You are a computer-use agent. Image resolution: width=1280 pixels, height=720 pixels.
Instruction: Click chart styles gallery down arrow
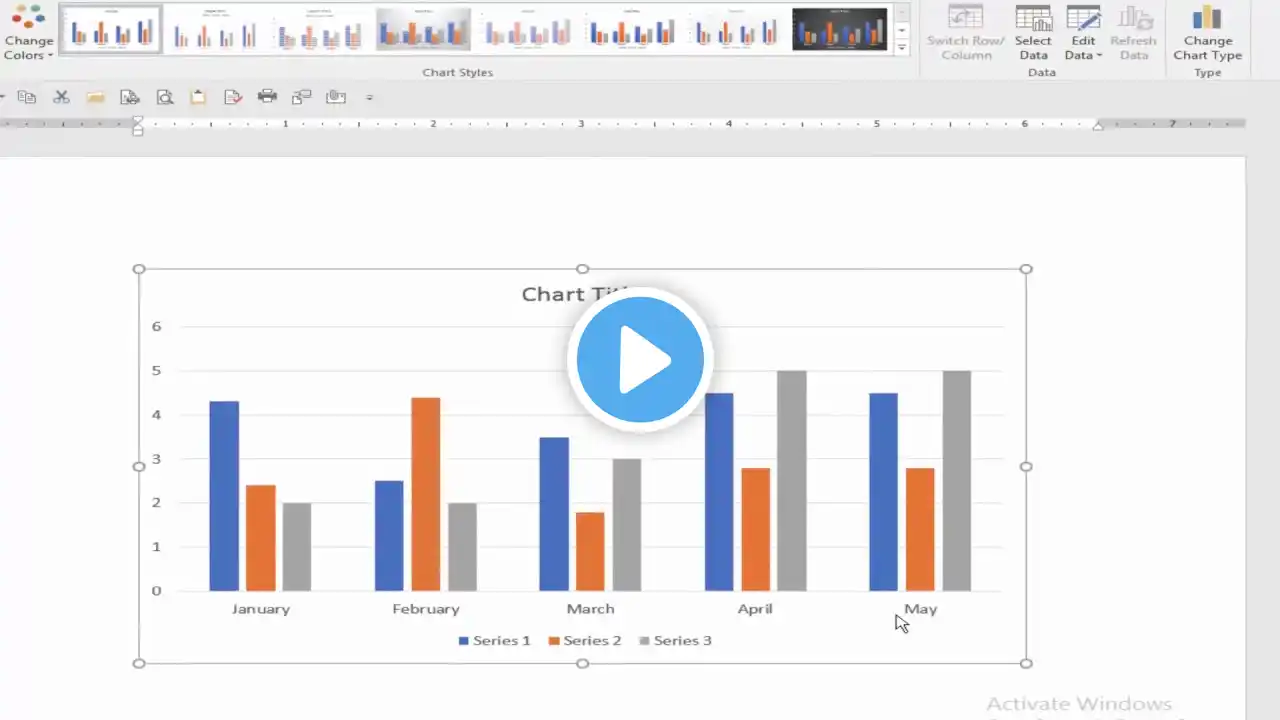pyautogui.click(x=902, y=30)
